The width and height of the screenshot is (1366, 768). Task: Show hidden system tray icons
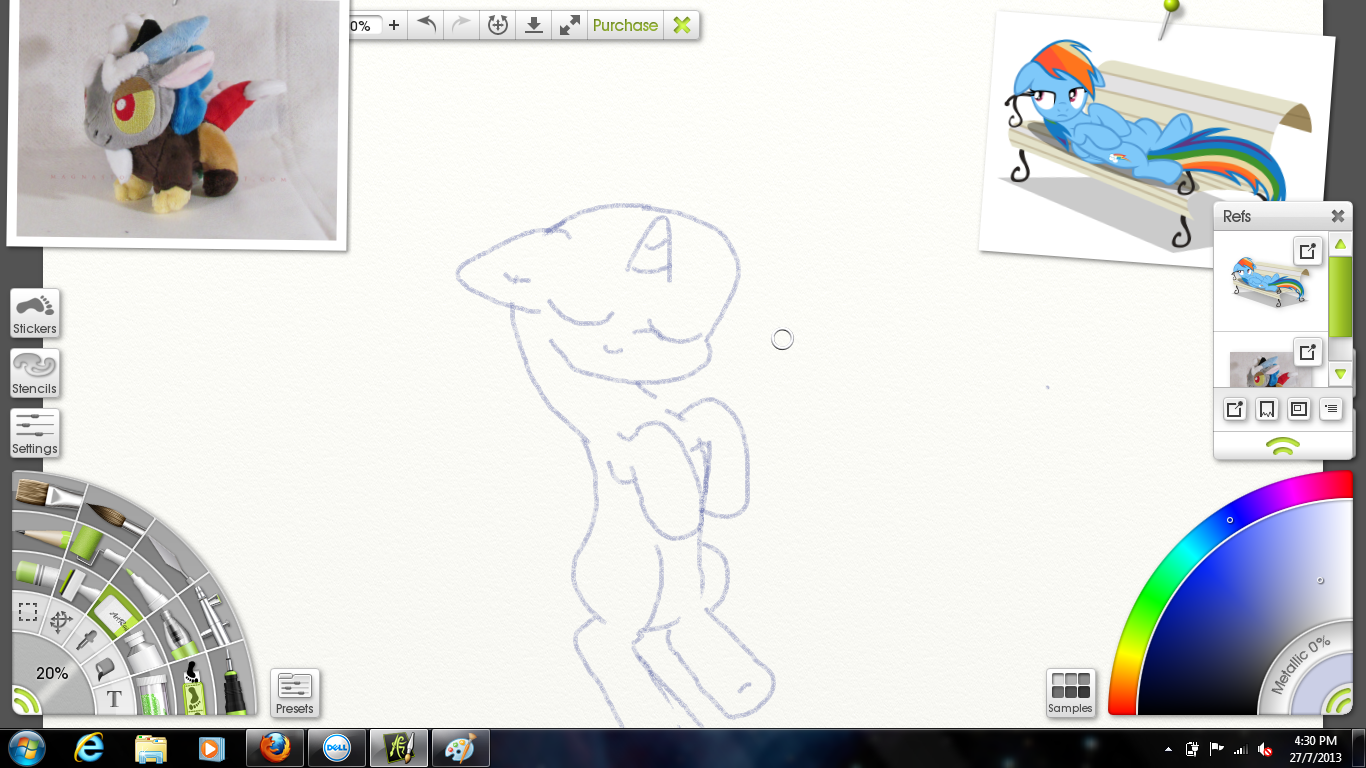1168,749
